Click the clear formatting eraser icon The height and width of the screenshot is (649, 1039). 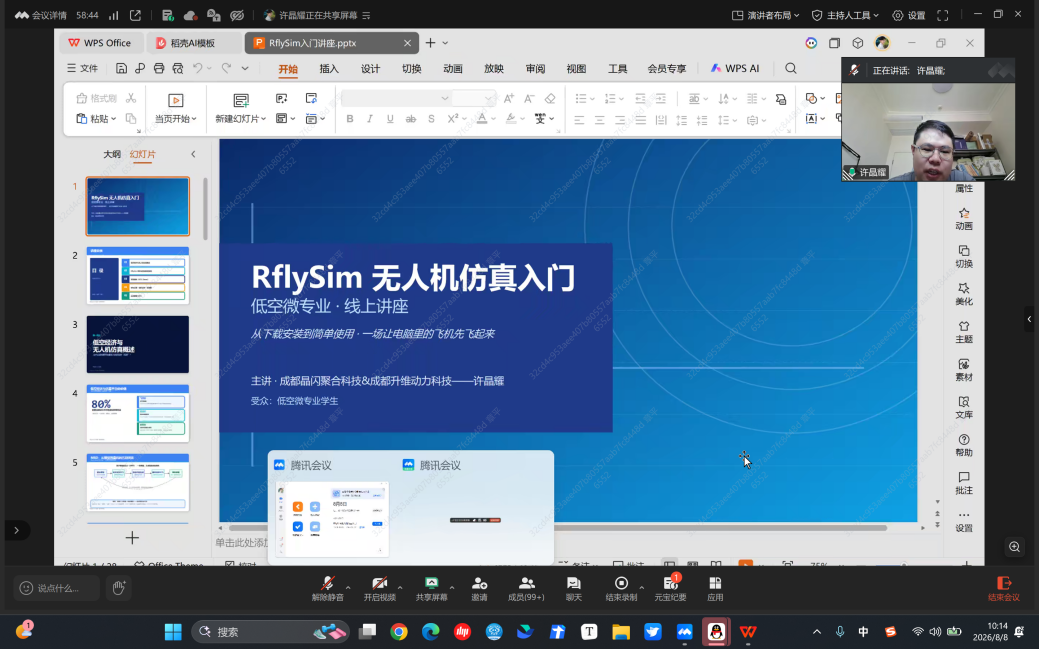coord(549,98)
